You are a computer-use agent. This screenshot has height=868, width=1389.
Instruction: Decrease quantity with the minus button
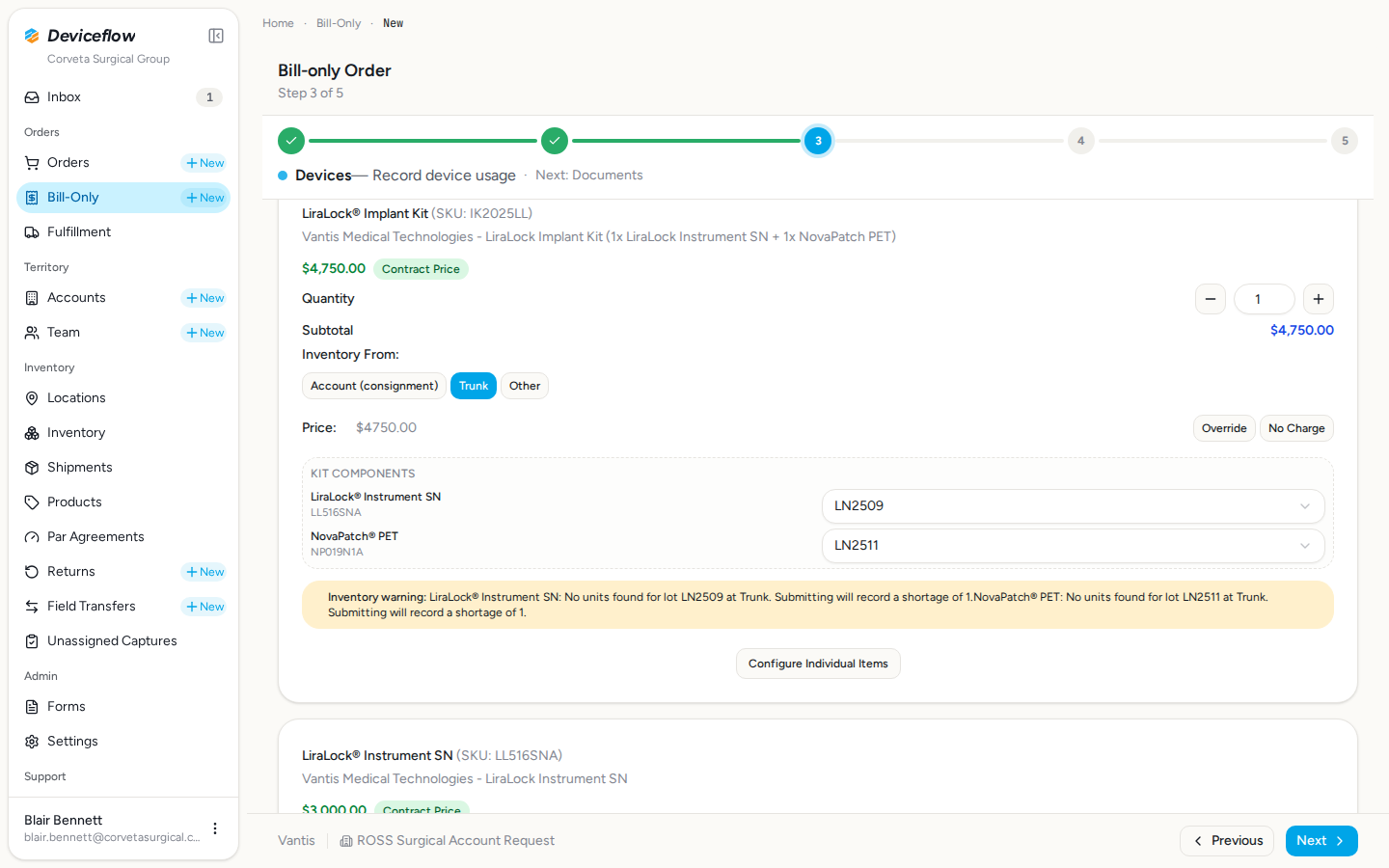coord(1211,299)
